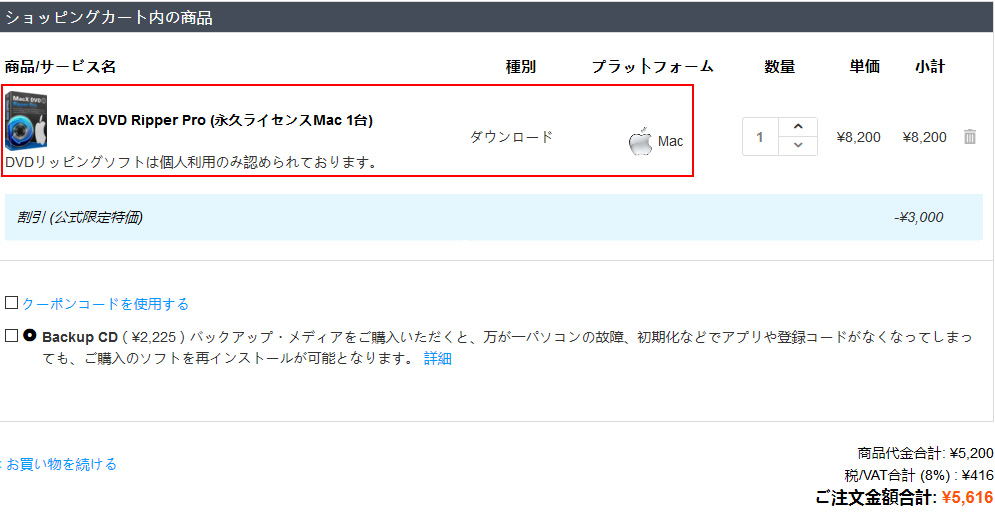
Task: Increase quantity with the up arrow
Action: point(798,126)
